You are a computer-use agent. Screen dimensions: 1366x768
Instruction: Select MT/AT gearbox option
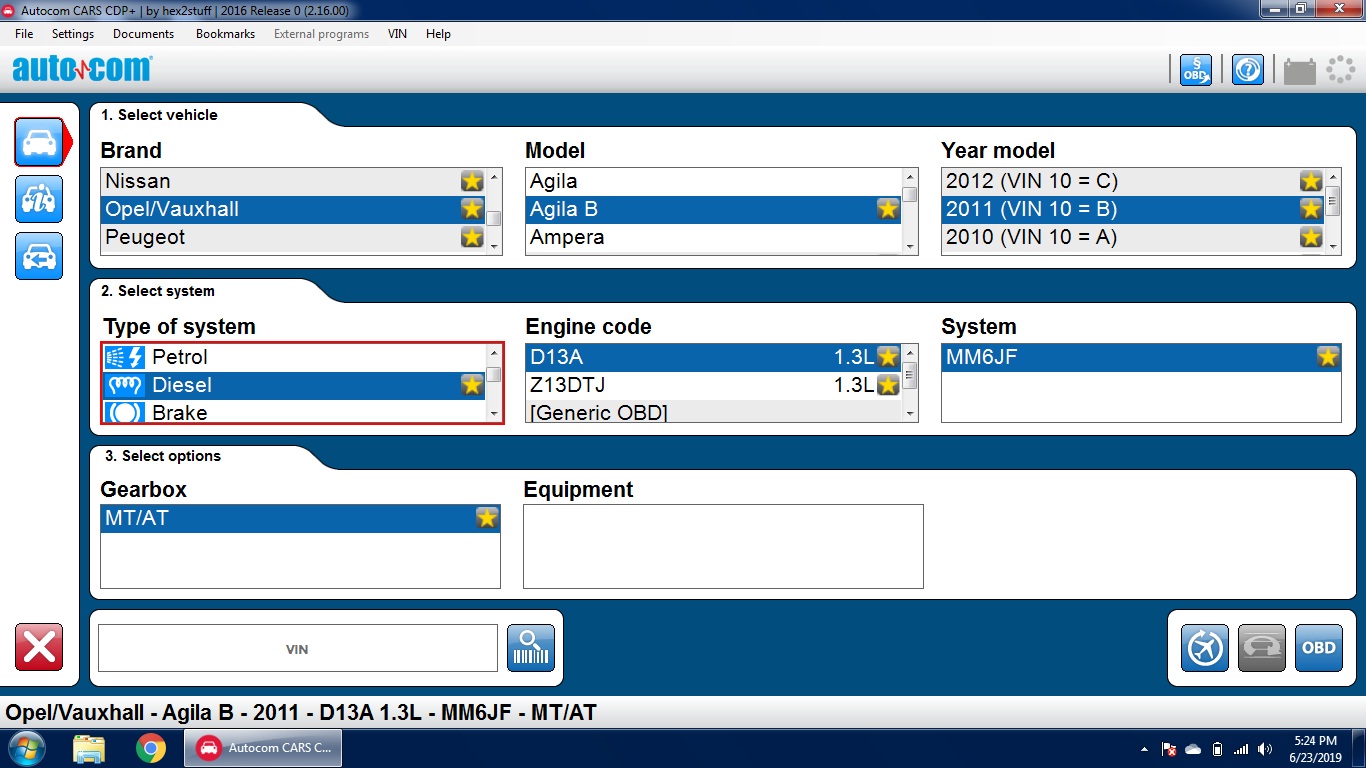coord(300,518)
